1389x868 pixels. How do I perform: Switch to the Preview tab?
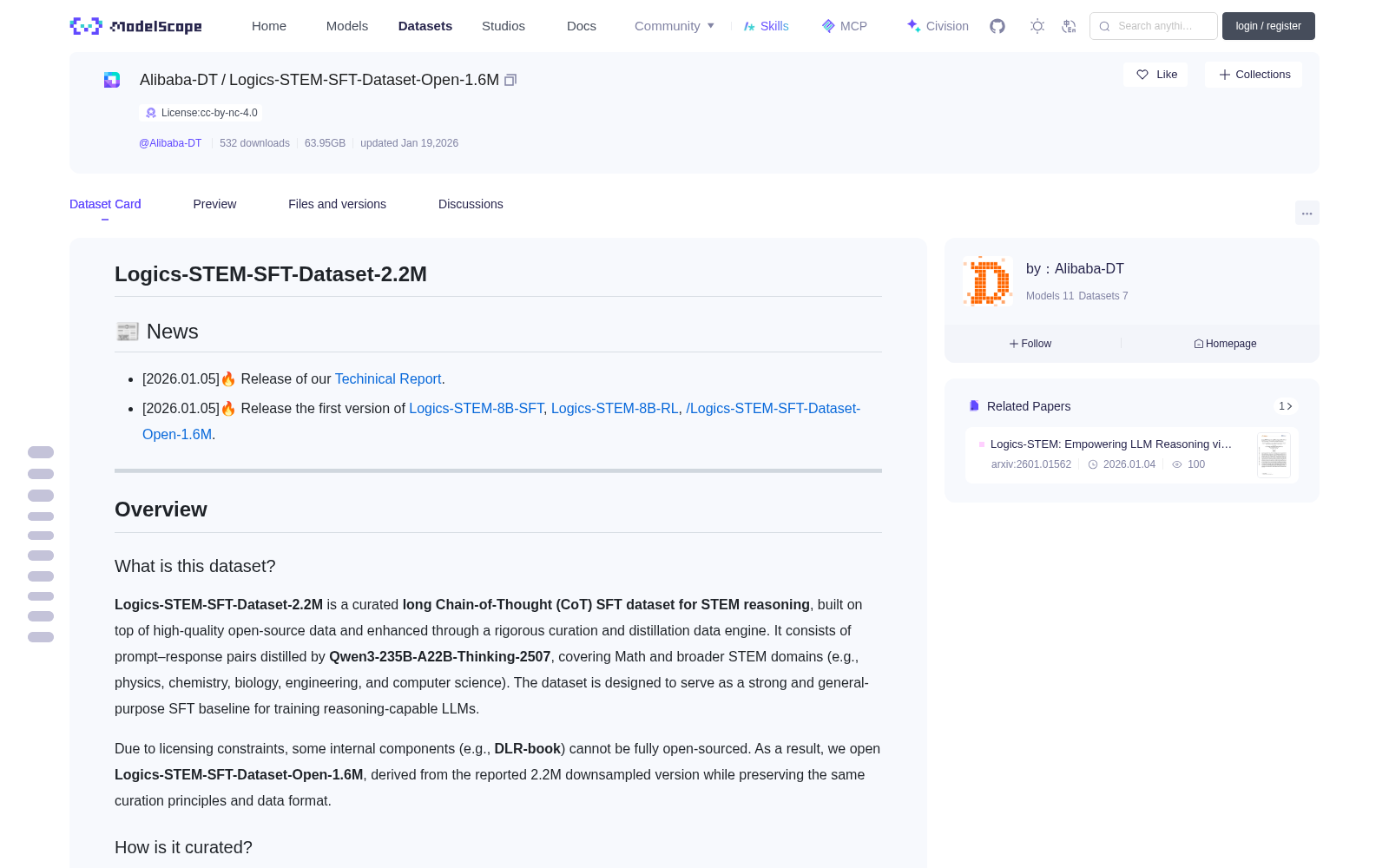(x=214, y=204)
